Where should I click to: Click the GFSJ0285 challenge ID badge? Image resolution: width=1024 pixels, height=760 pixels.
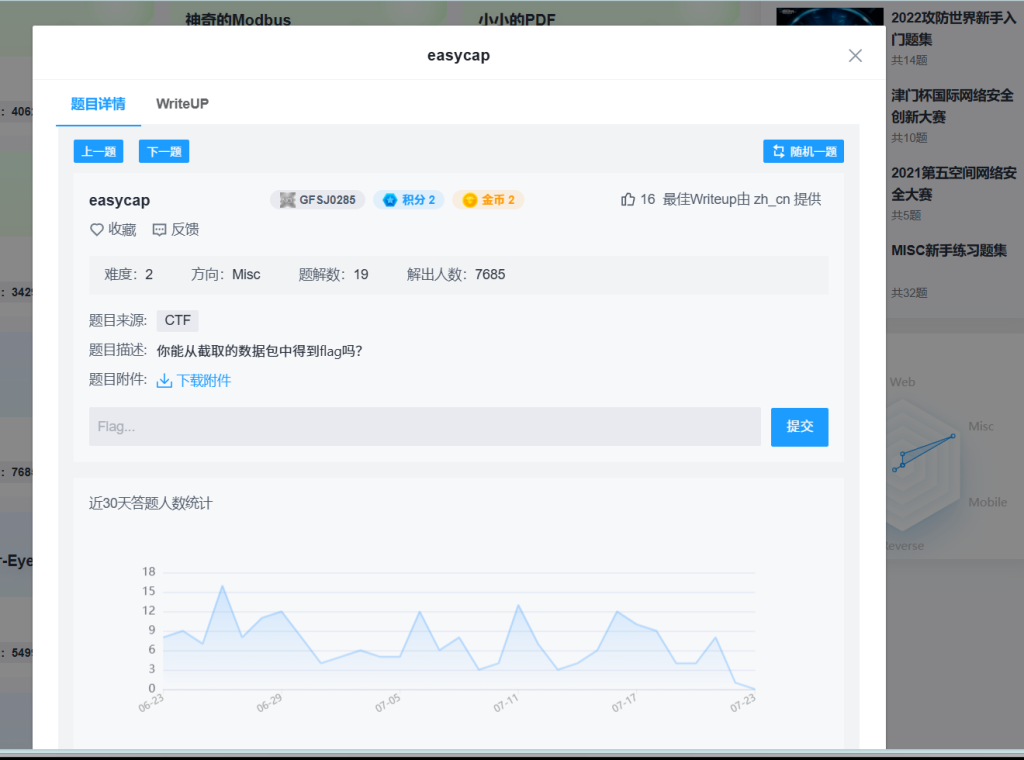tap(317, 200)
